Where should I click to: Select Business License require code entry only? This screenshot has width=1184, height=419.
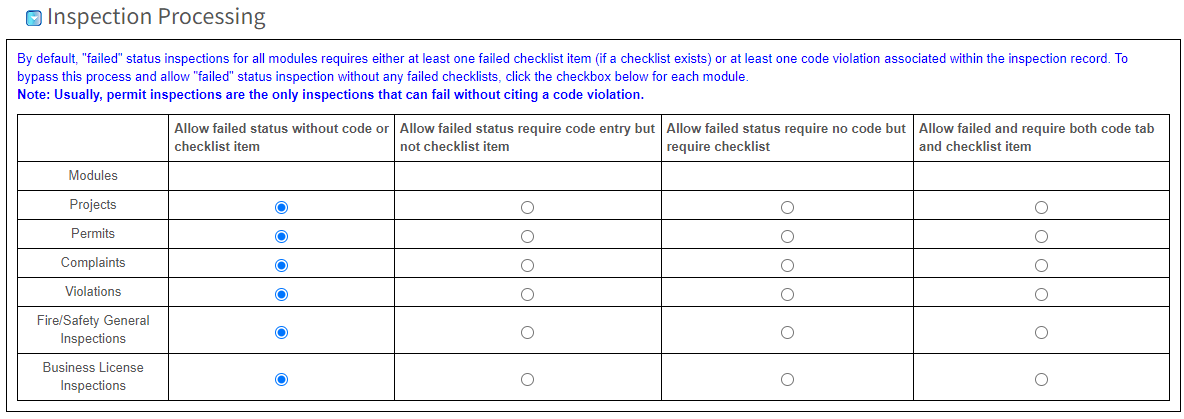click(527, 379)
